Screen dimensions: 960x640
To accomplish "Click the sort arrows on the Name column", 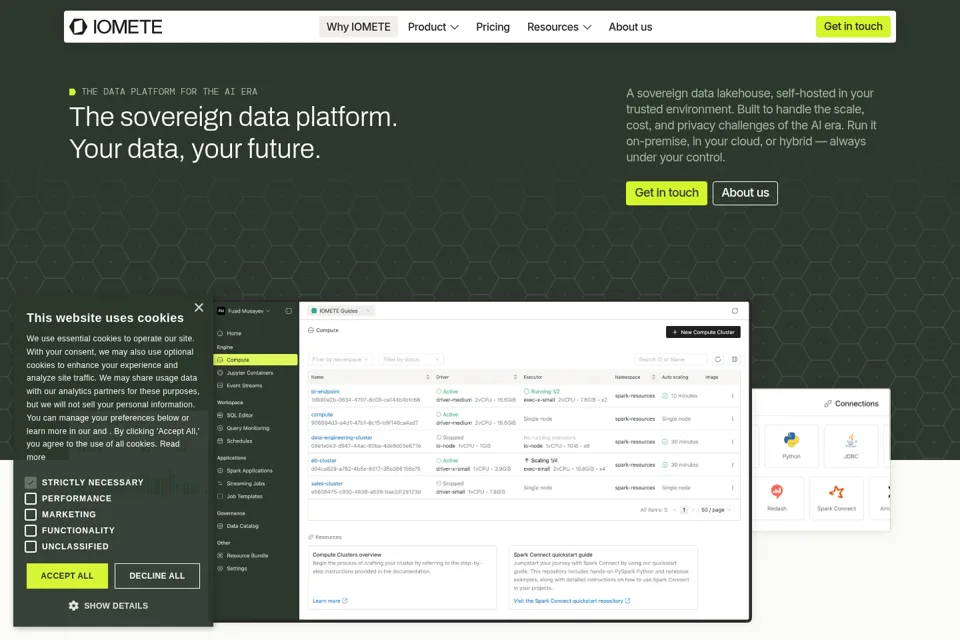I will coord(427,377).
